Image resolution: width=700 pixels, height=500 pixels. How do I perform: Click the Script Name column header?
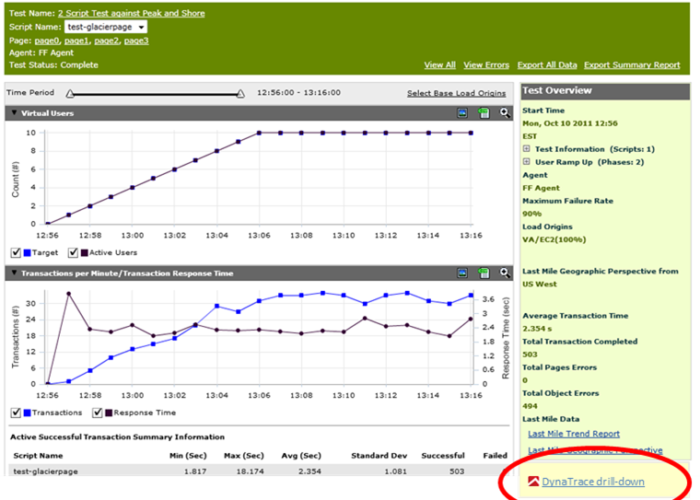[x=38, y=455]
